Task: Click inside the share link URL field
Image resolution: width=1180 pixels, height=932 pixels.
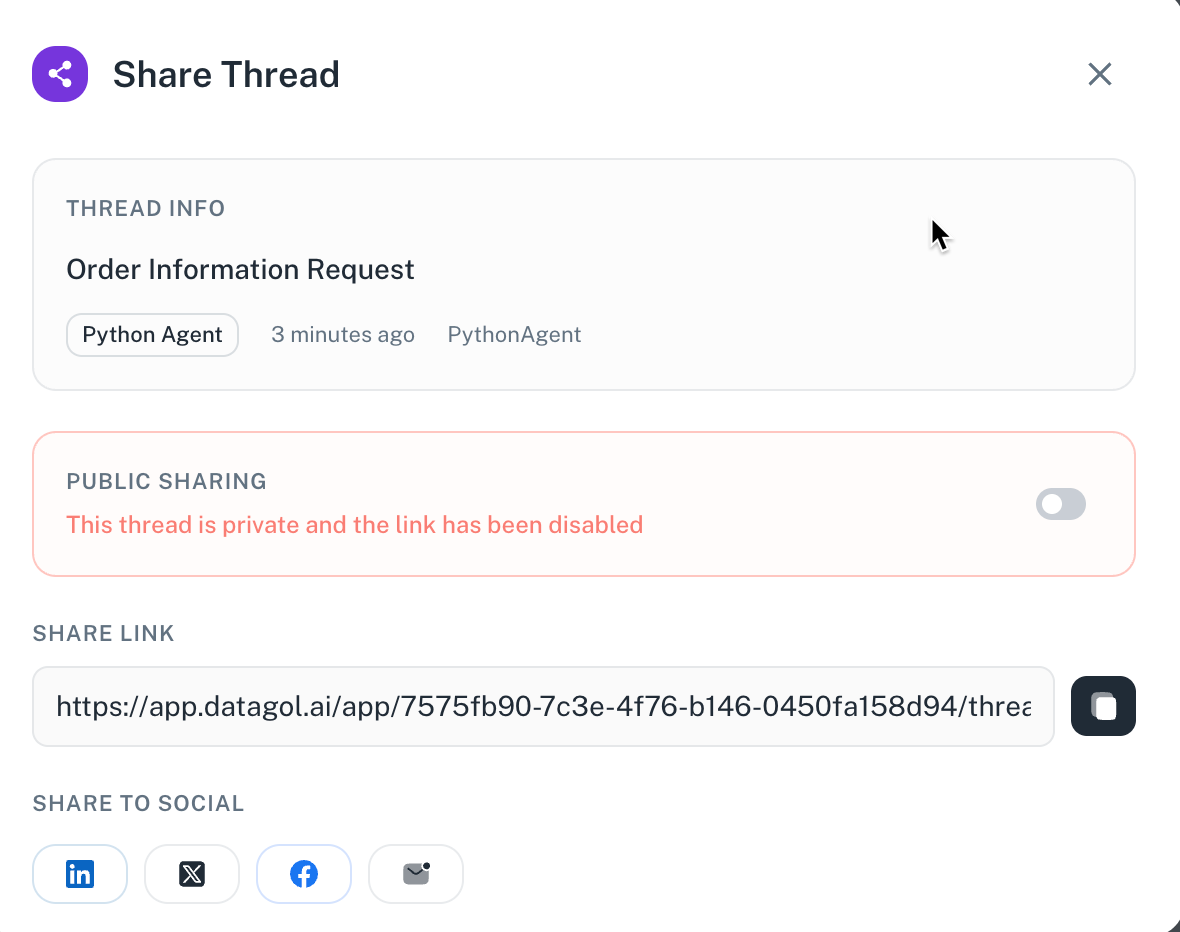Action: click(543, 707)
